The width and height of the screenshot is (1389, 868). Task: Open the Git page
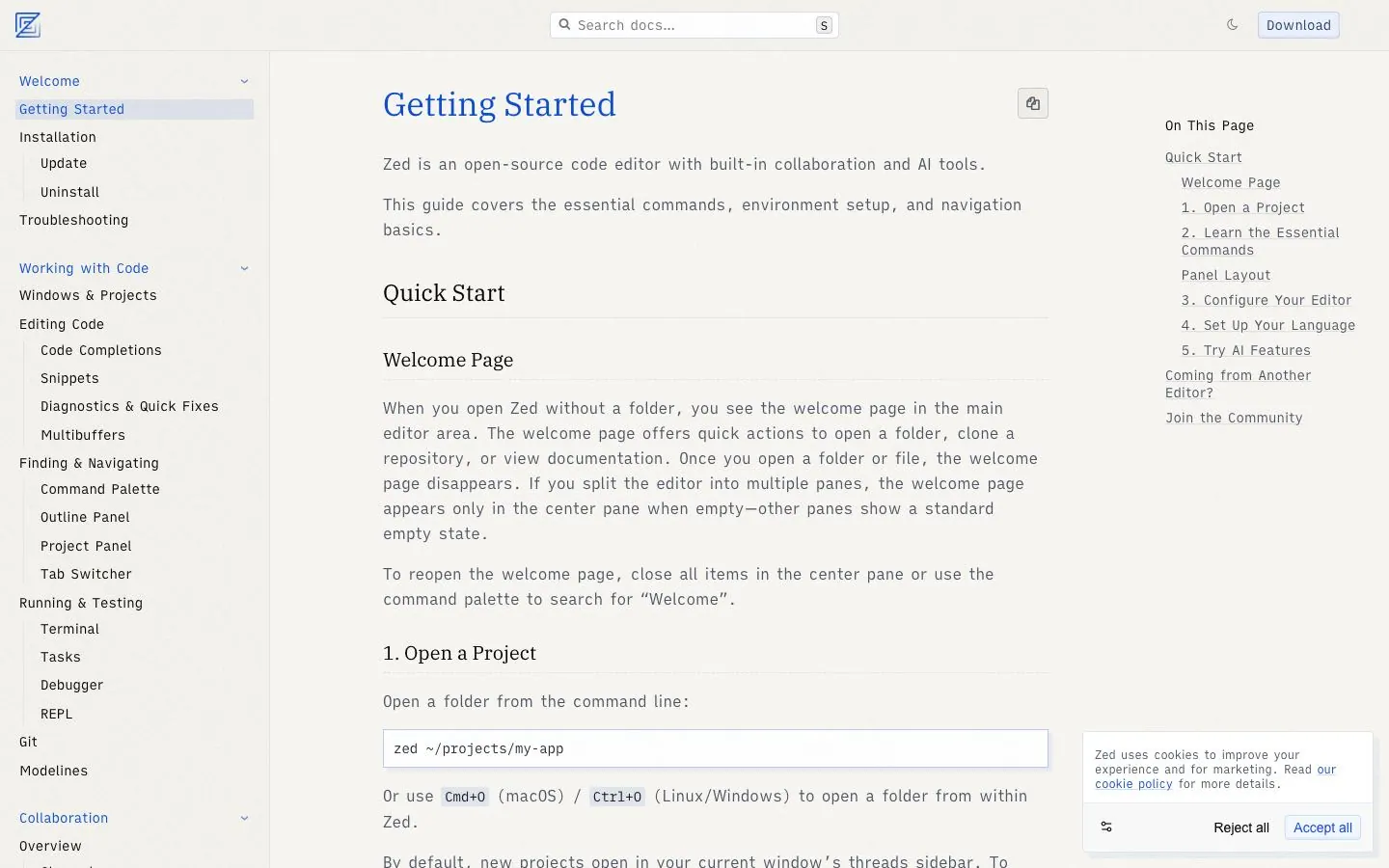point(28,742)
